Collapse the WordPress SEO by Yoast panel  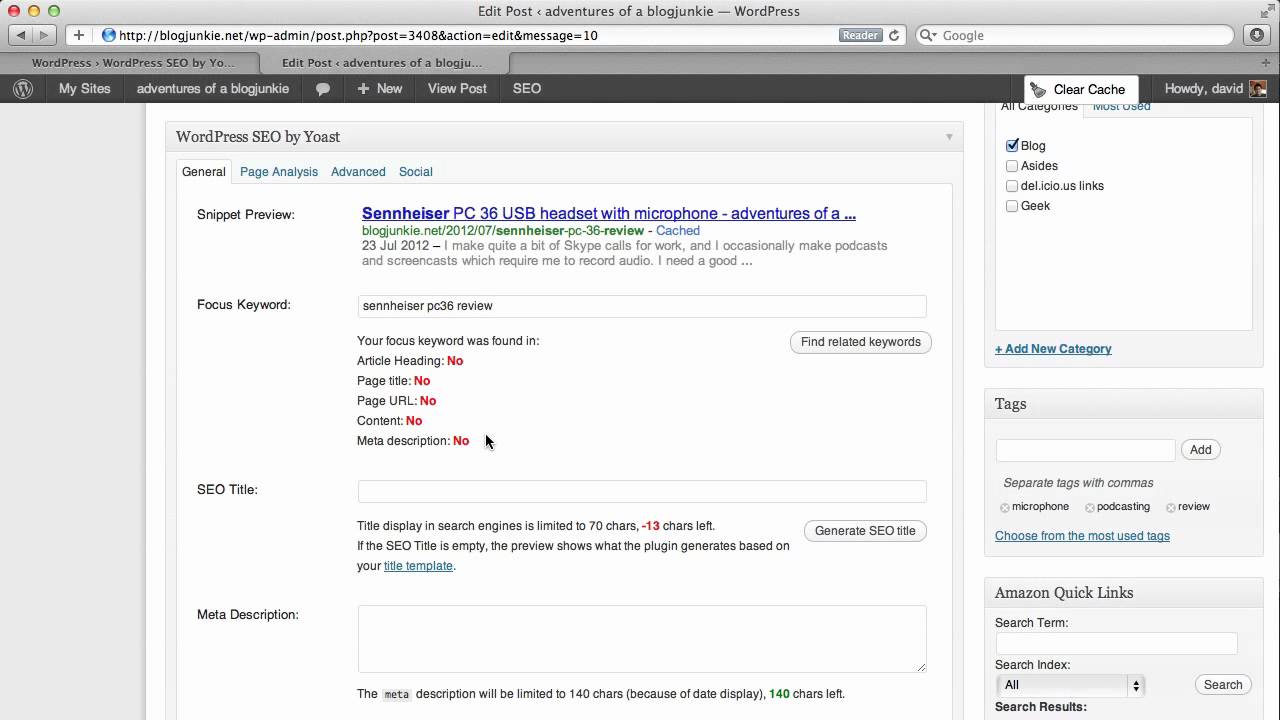coord(948,137)
